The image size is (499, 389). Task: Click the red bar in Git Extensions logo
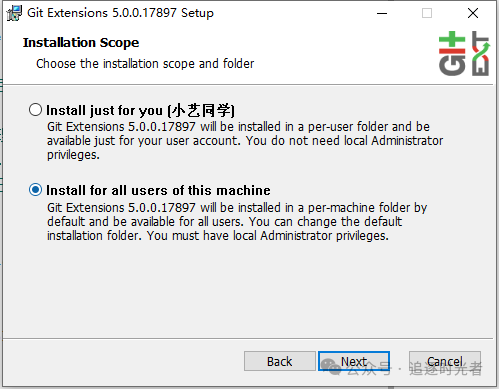click(452, 51)
